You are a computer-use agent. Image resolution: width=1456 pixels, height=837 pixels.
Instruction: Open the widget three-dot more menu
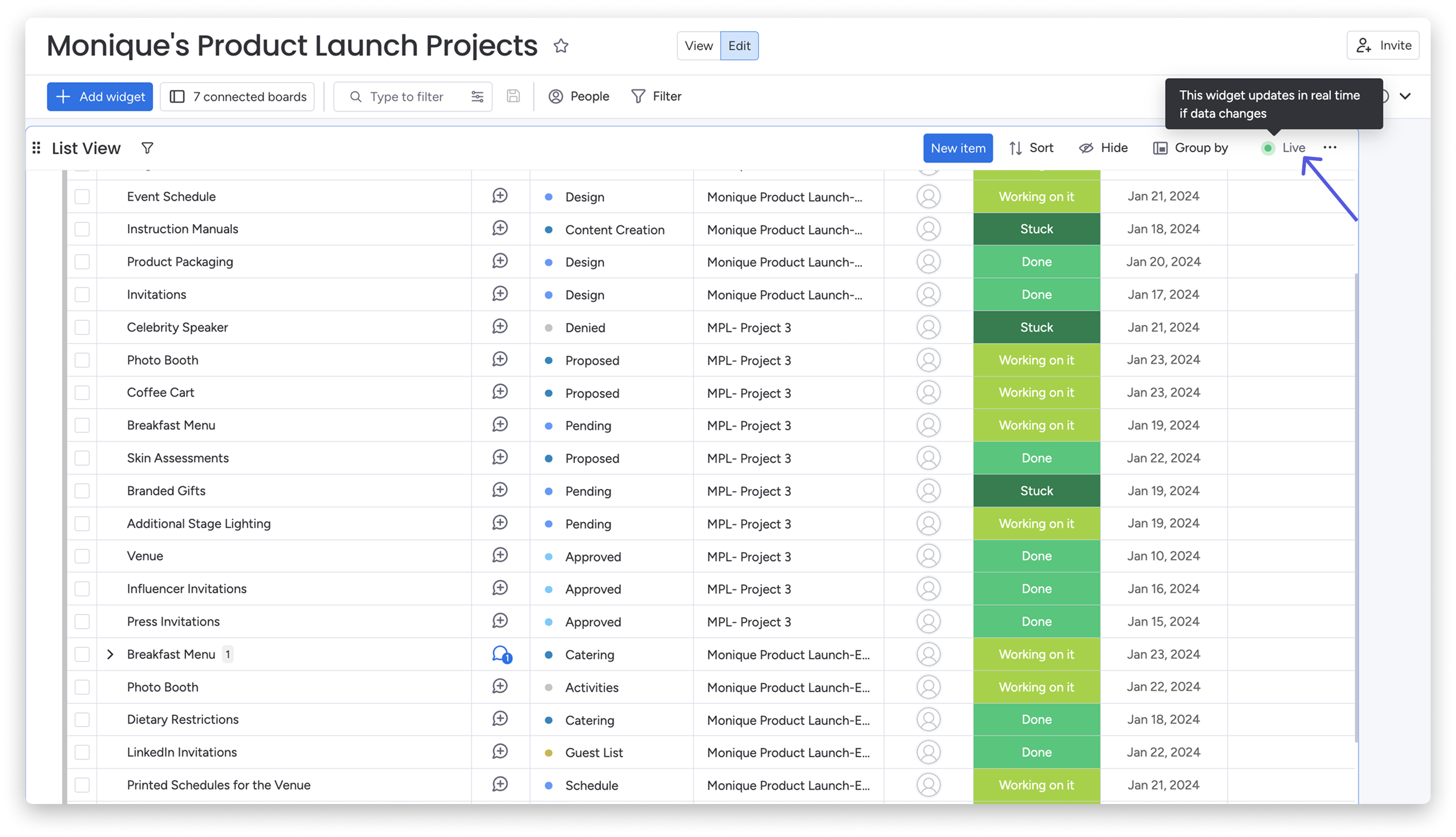click(1330, 148)
